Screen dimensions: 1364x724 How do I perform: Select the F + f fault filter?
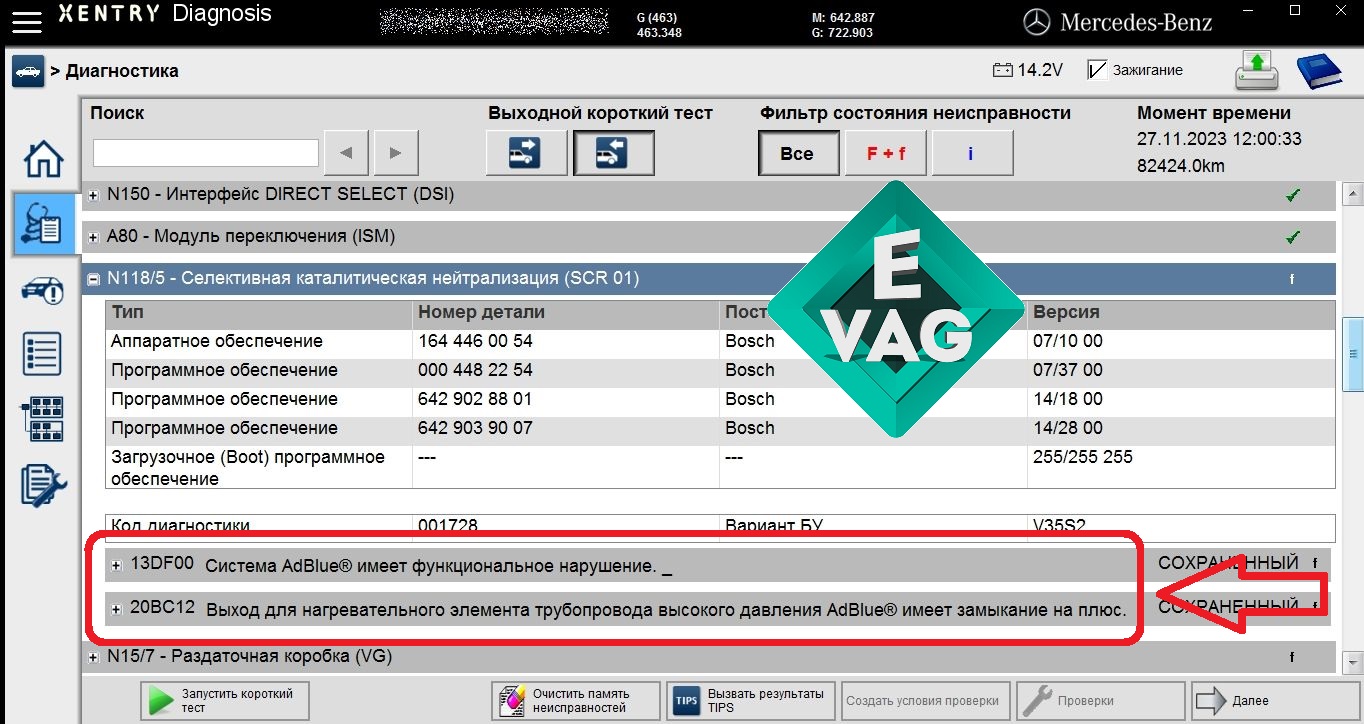886,153
